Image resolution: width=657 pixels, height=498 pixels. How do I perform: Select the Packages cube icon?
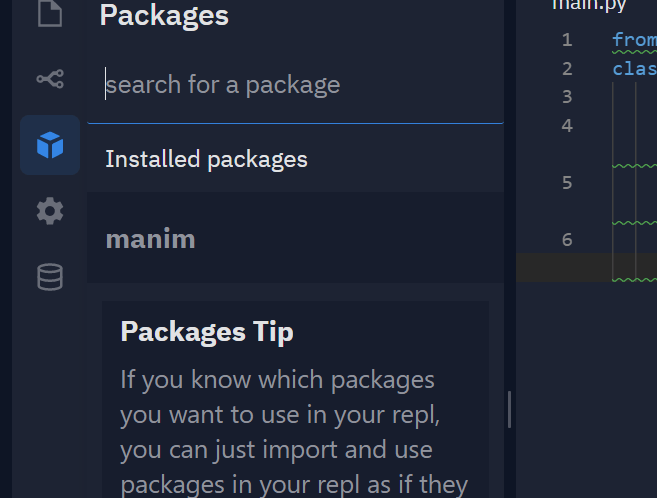pyautogui.click(x=50, y=145)
